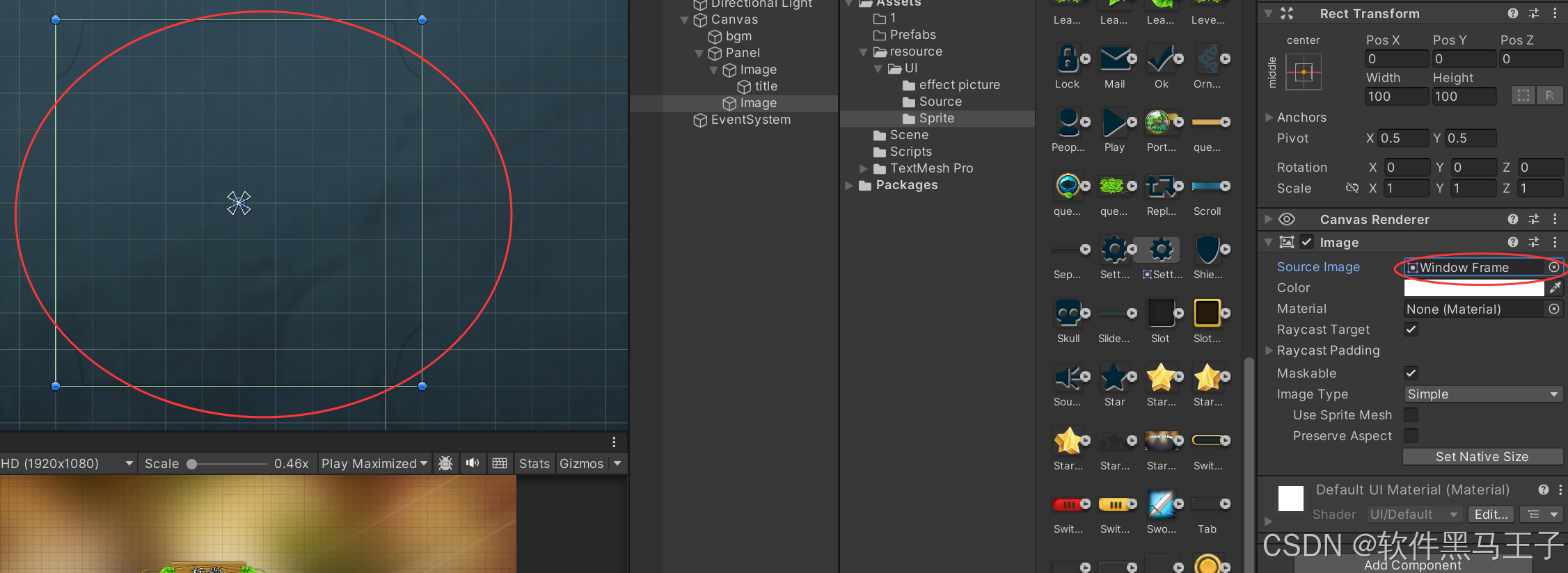1568x573 pixels.
Task: Toggle Image component enabled checkbox
Action: pos(1307,242)
